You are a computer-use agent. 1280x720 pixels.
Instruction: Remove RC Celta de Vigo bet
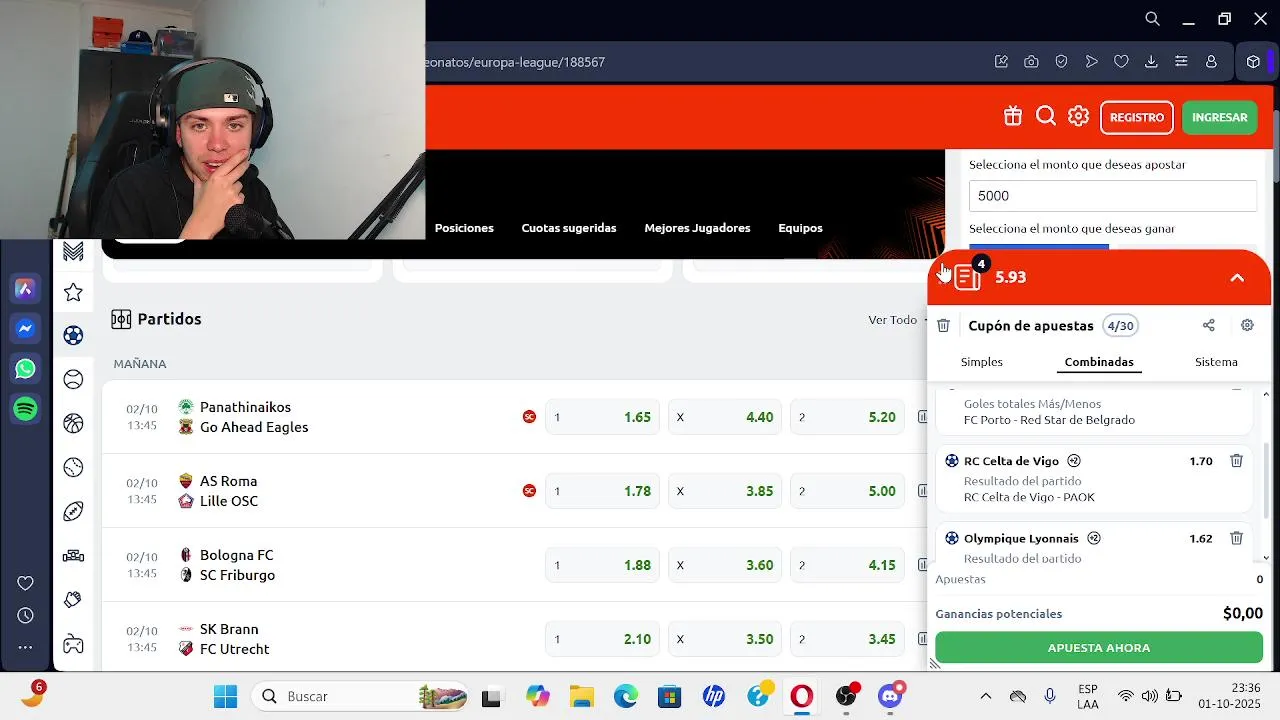1236,461
